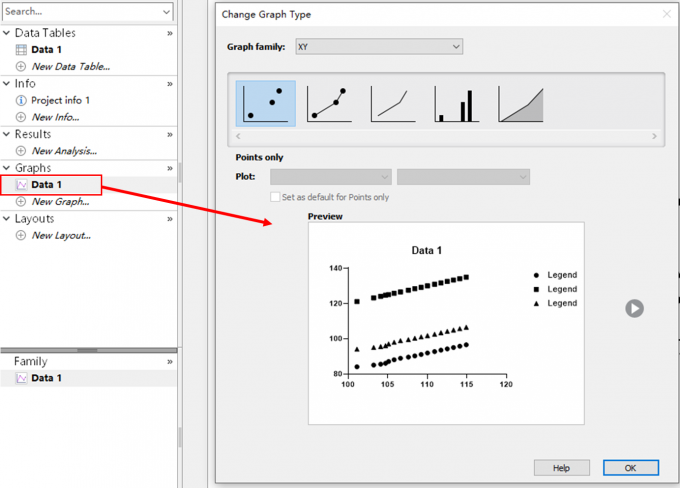680x488 pixels.
Task: Select the points and connecting line graph type
Action: 329,104
